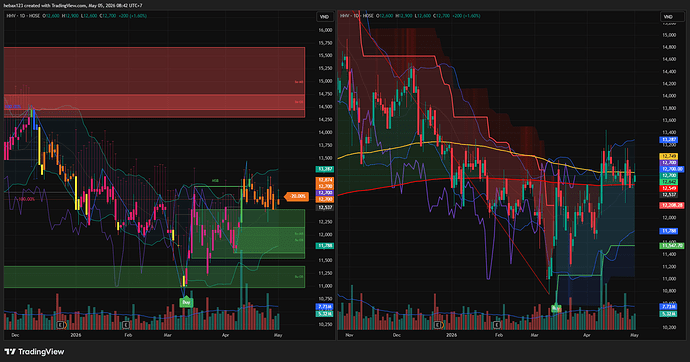Select the green Buy signal marker on right chart

click(x=556, y=308)
